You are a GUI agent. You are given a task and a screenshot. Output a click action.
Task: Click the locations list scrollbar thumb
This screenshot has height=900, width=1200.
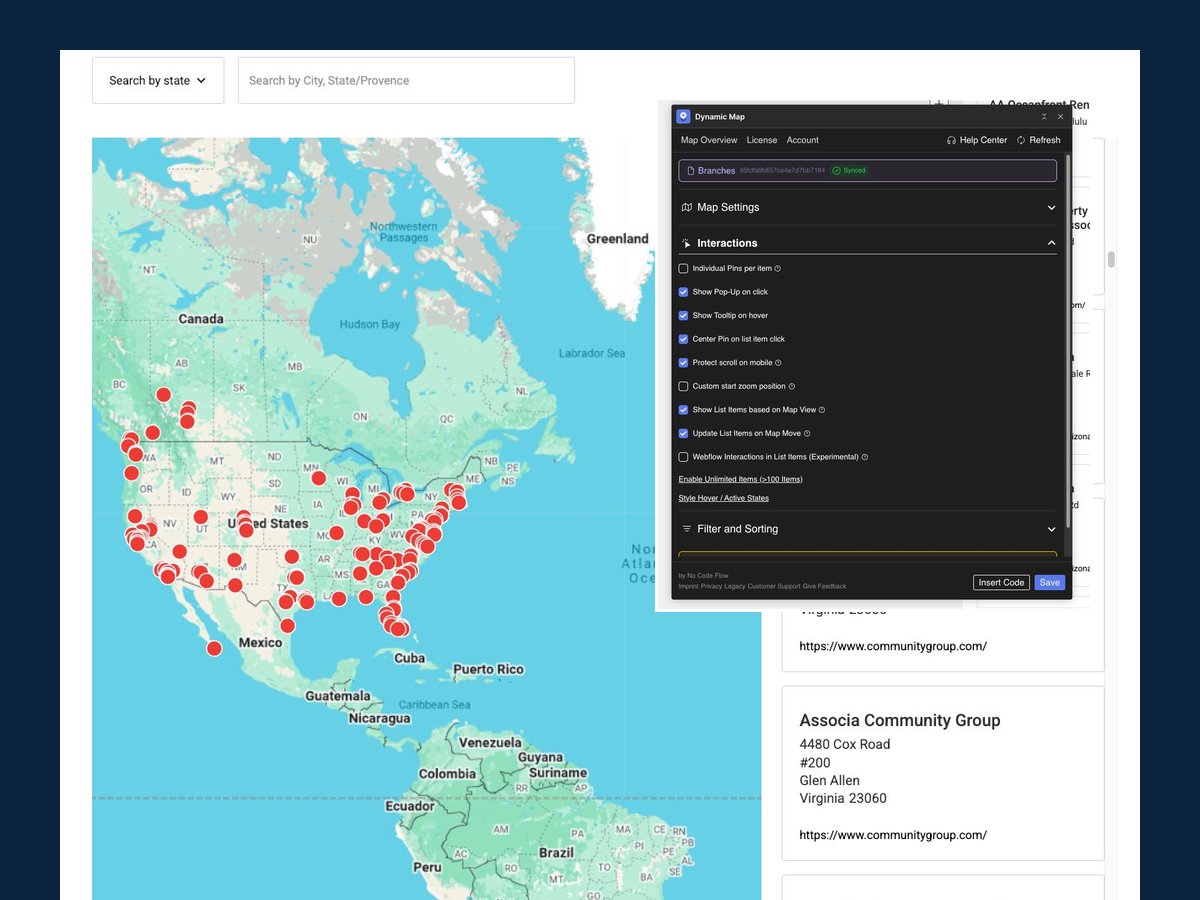(x=1110, y=260)
